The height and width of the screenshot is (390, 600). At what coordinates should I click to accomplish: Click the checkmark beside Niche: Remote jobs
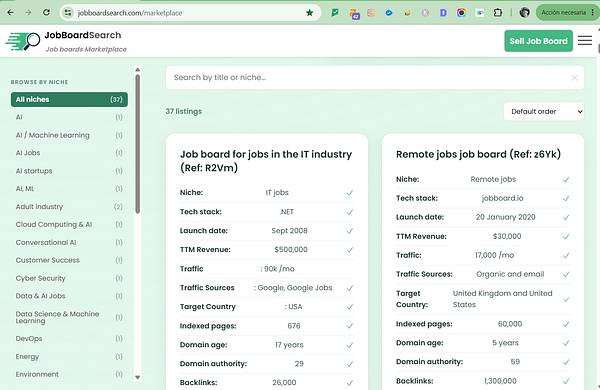566,179
